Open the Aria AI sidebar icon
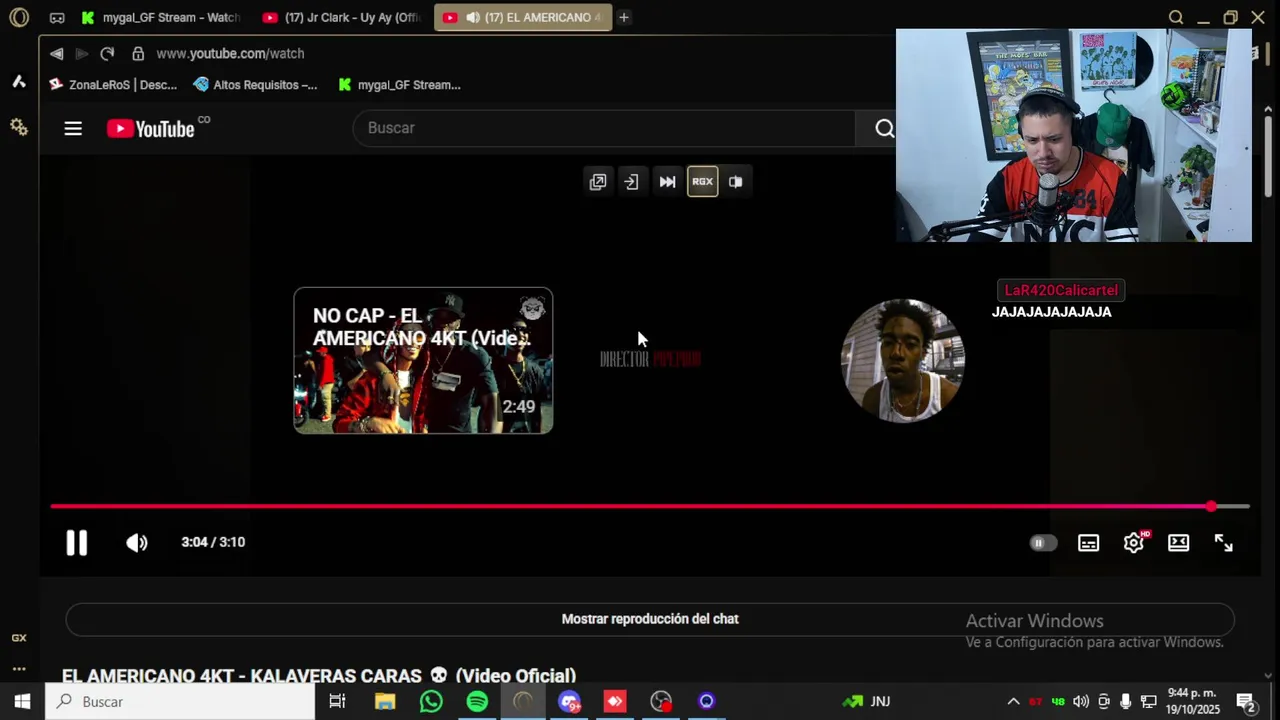 [19, 81]
